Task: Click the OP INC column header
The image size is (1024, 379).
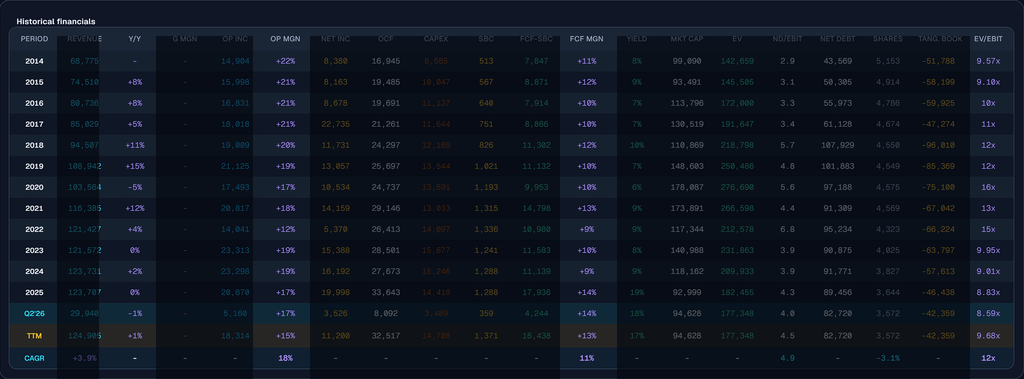Action: pos(235,39)
